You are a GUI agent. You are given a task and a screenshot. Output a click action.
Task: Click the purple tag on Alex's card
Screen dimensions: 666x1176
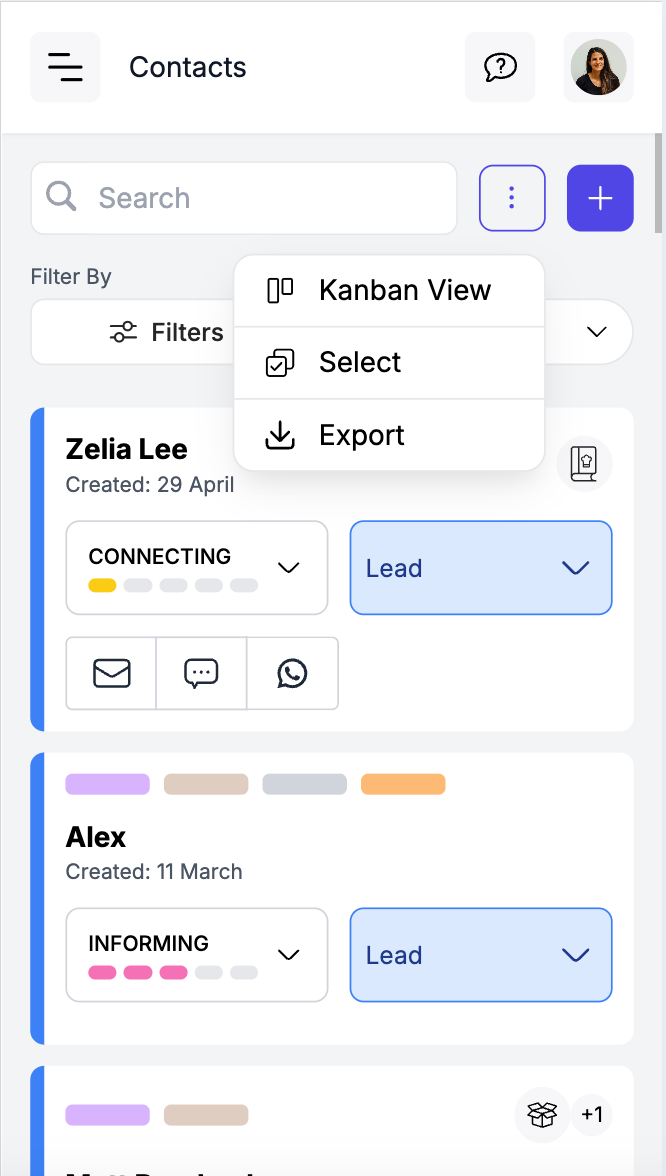[107, 784]
